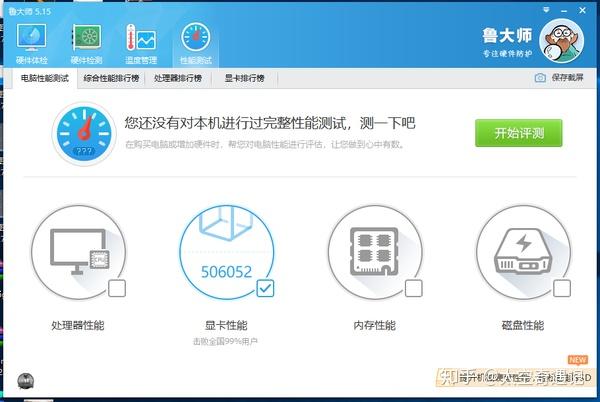600x402 pixels.
Task: Click the 磁盘性能 disk drive icon
Action: [523, 252]
